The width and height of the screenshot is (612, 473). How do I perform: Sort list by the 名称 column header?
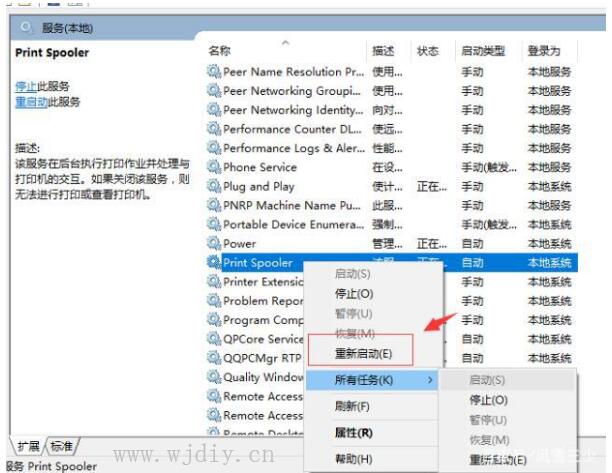coord(220,50)
